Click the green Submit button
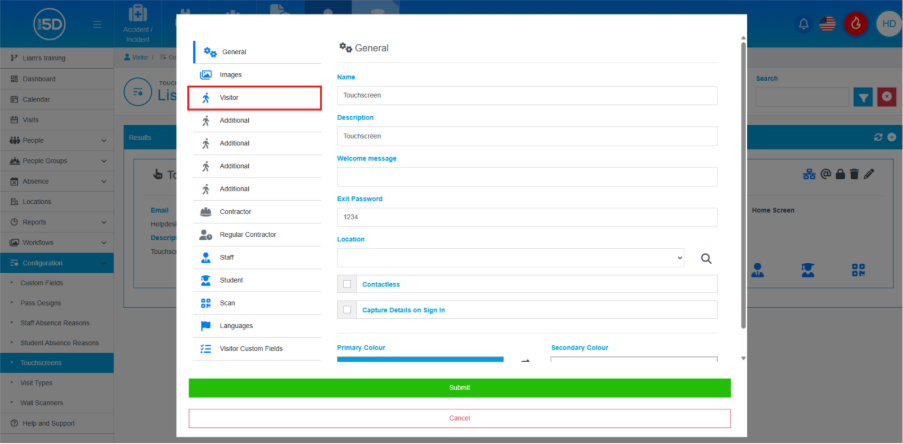The width and height of the screenshot is (903, 444). click(460, 388)
